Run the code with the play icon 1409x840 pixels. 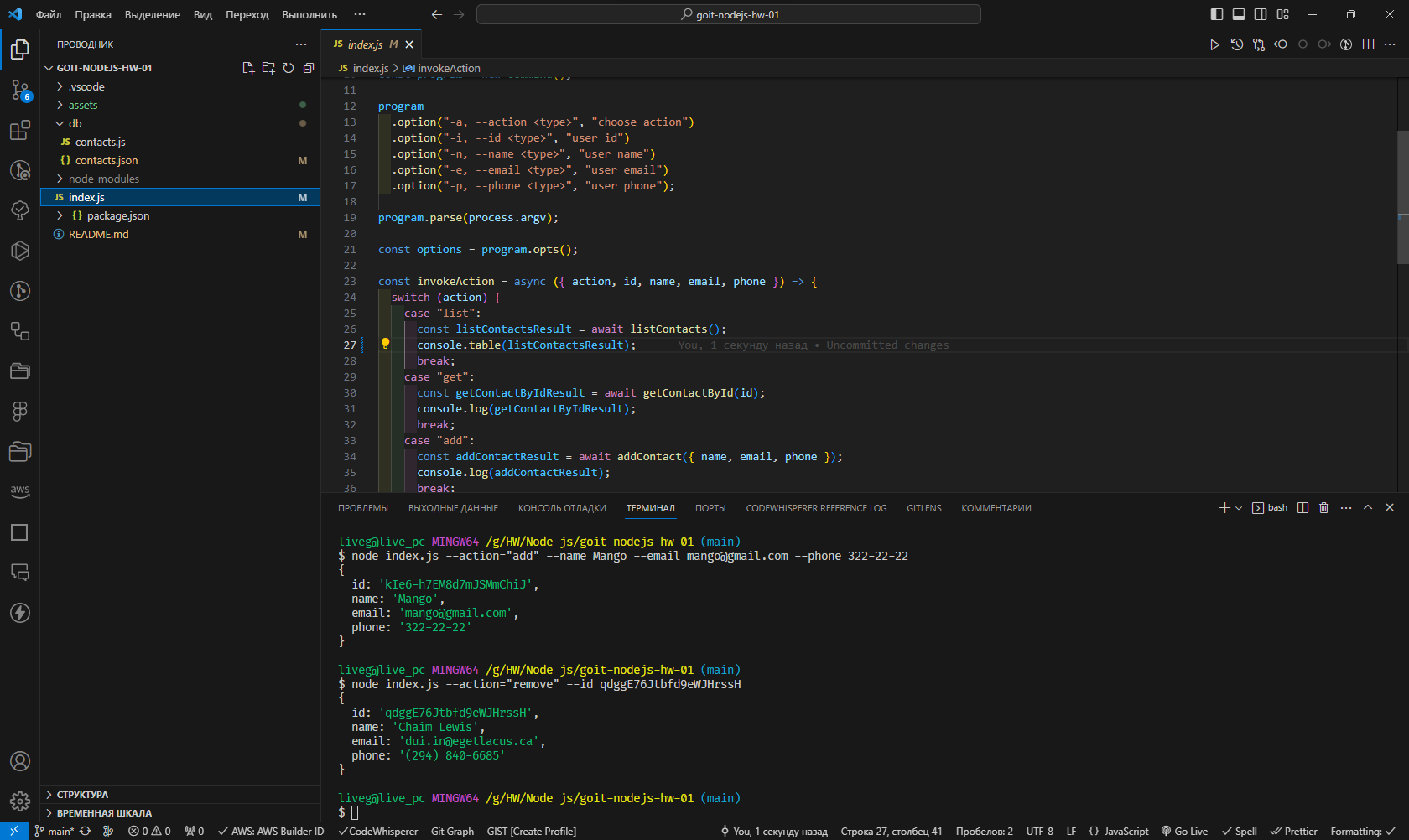click(x=1214, y=44)
